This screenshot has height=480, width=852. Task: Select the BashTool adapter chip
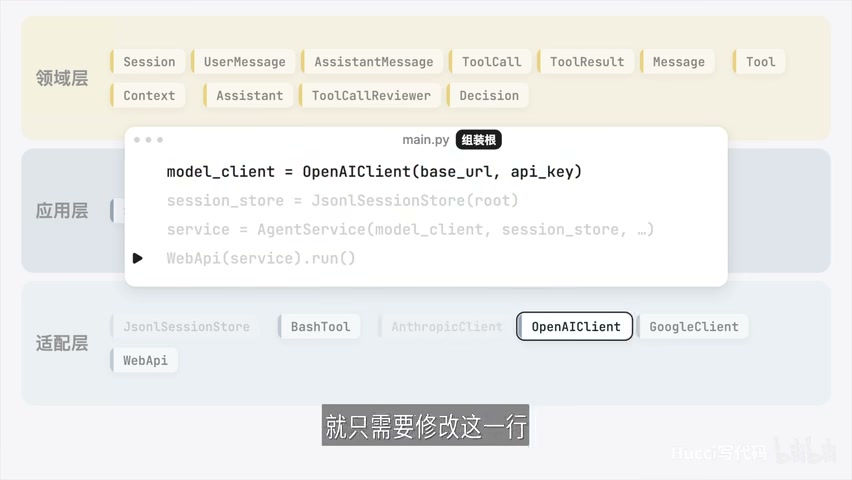(x=319, y=327)
